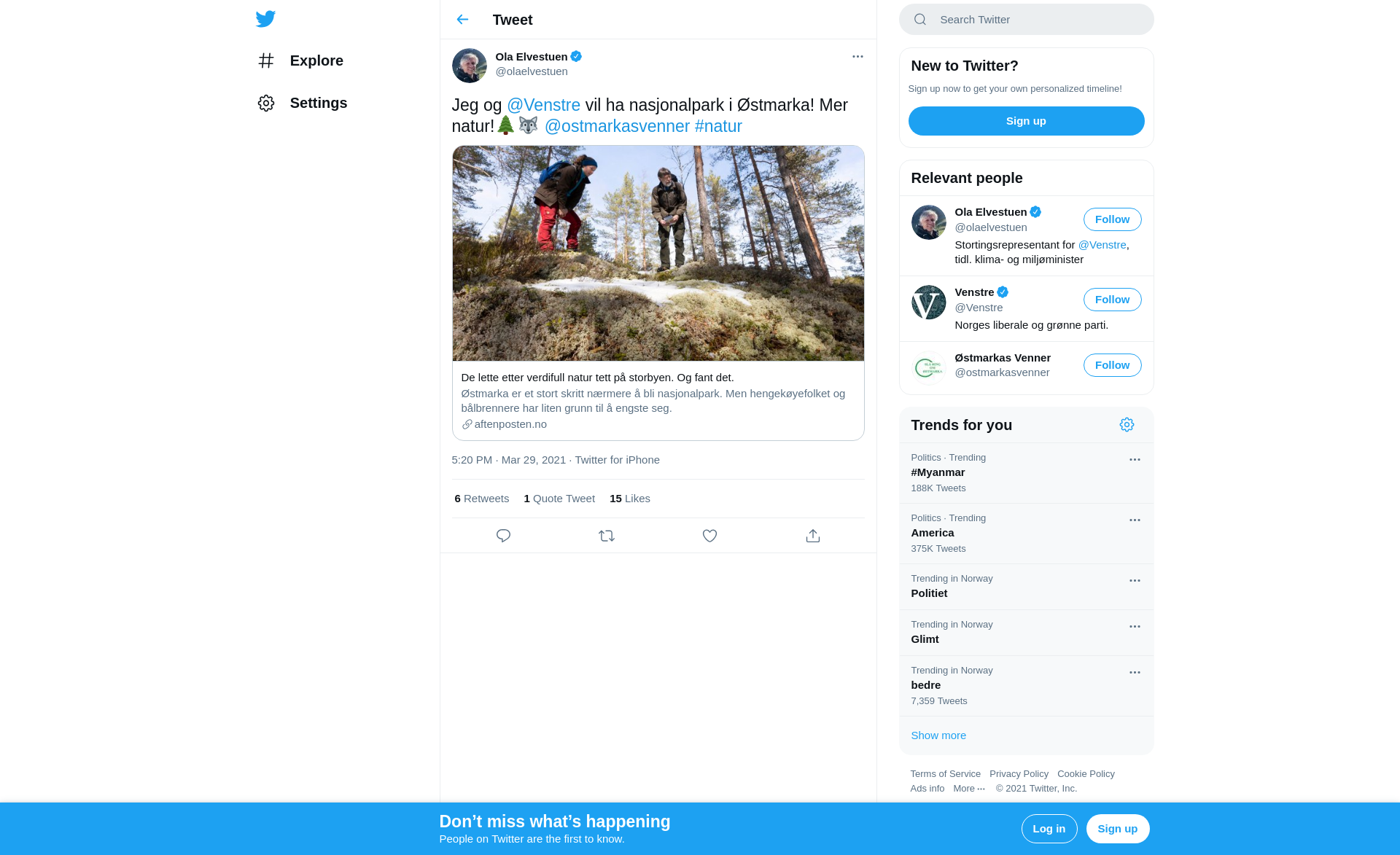
Task: Open Østmarkas Venner avatar logo
Action: [928, 368]
